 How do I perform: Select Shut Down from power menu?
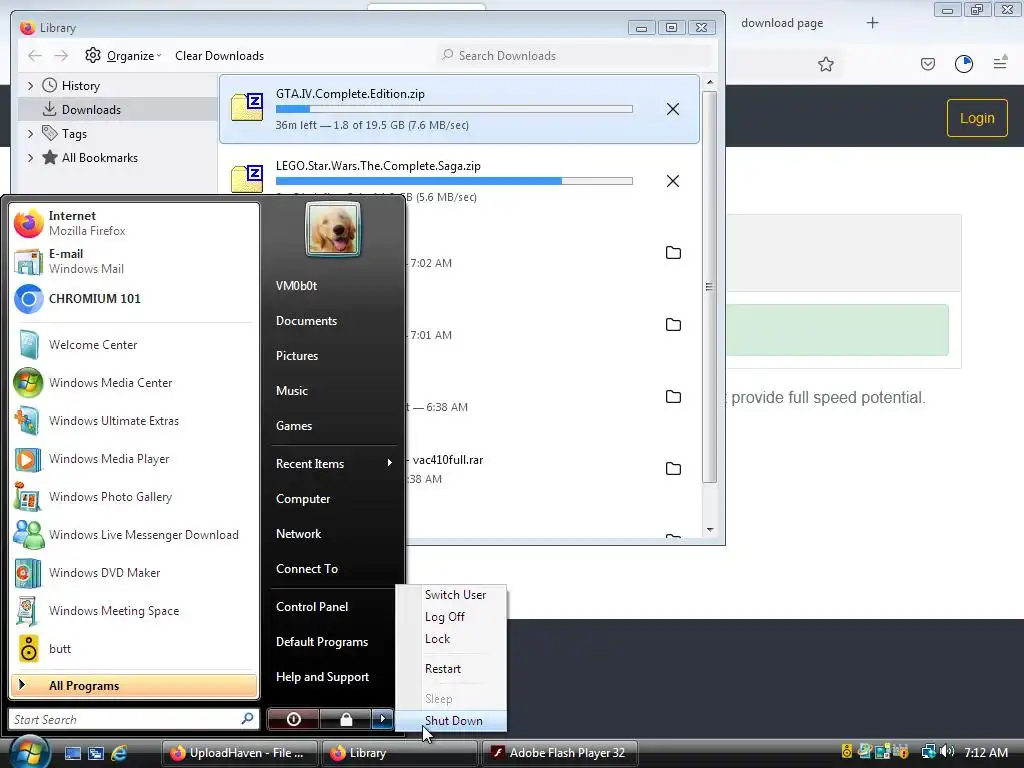[x=453, y=720]
